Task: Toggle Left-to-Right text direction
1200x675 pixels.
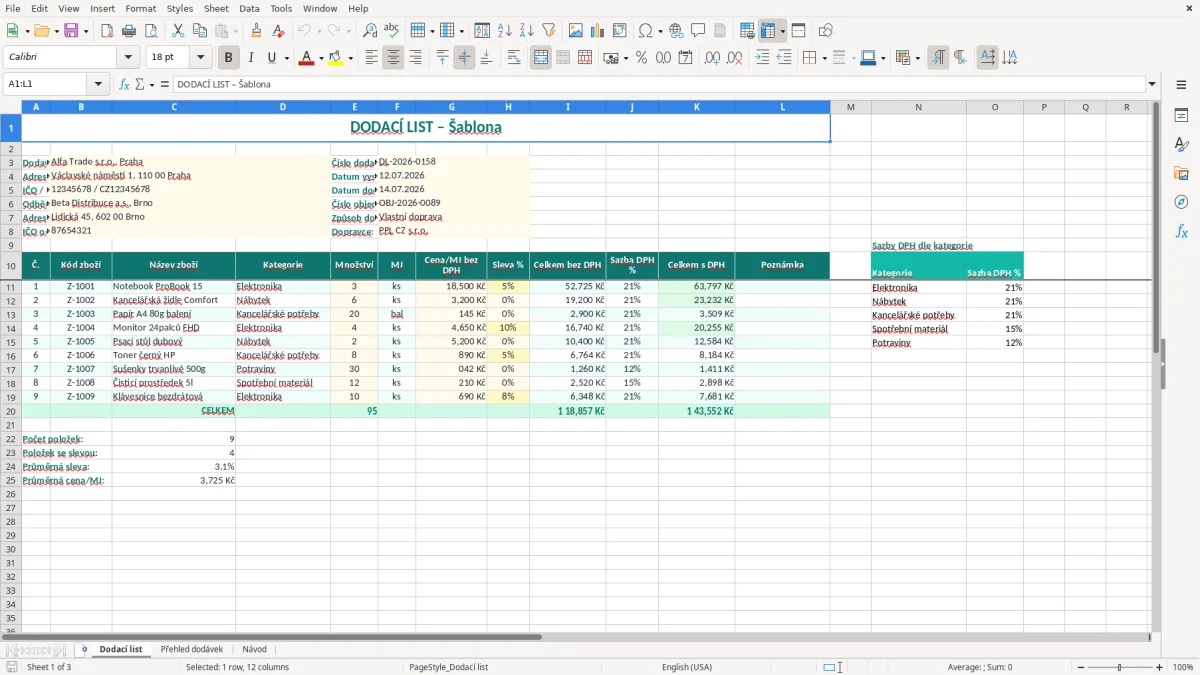Action: [938, 58]
